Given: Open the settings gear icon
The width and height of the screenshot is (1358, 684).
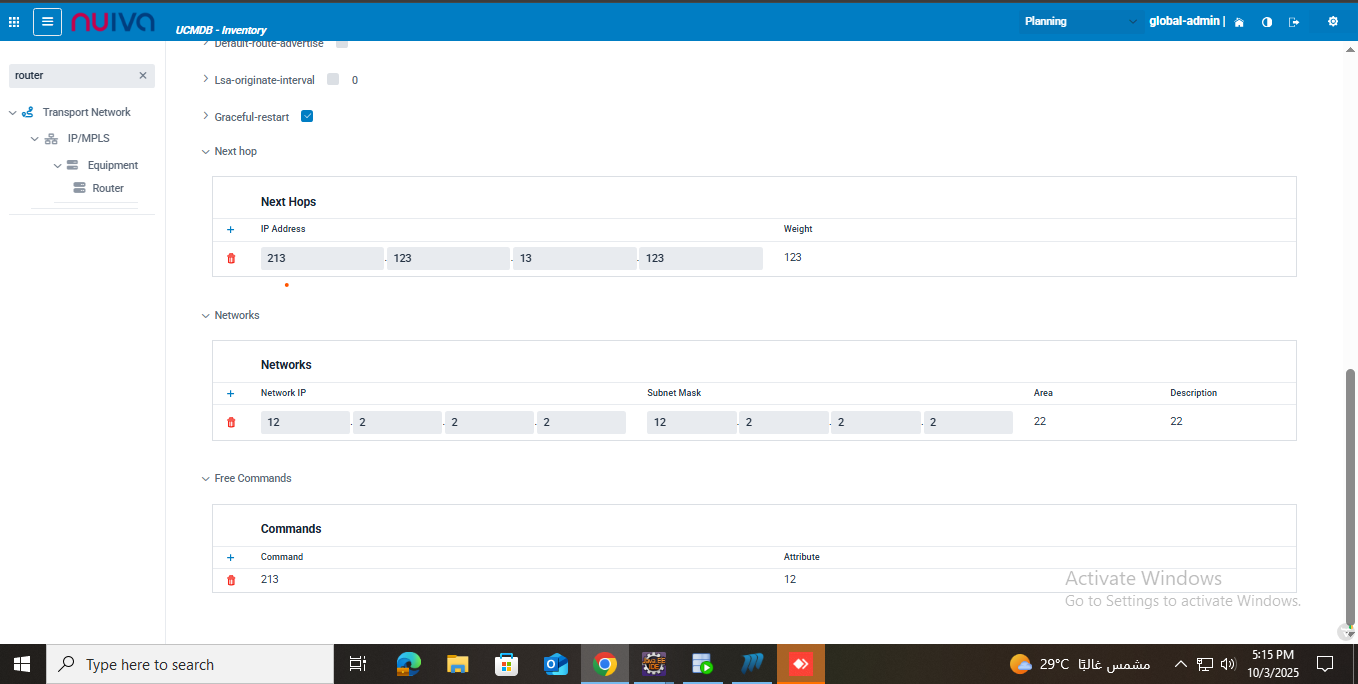Looking at the screenshot, I should point(1332,21).
